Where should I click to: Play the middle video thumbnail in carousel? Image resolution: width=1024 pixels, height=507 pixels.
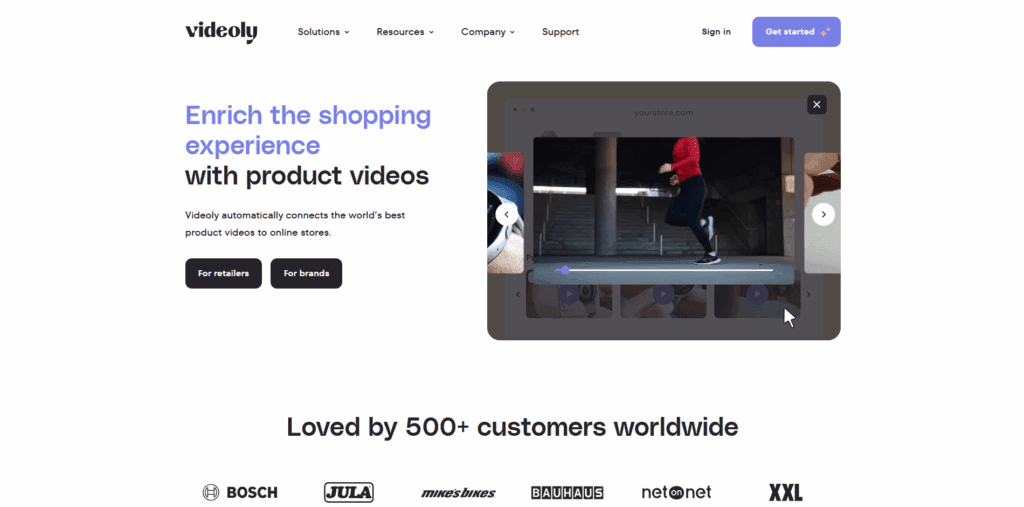[663, 294]
